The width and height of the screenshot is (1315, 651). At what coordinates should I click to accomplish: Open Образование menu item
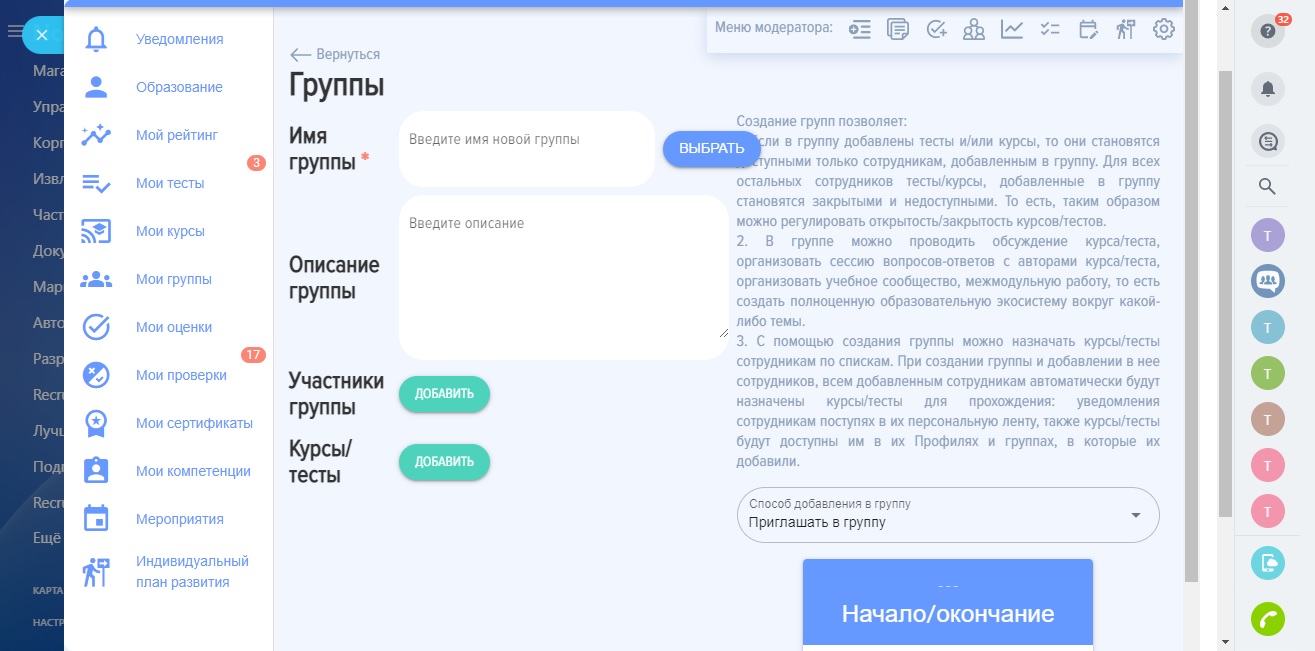(179, 87)
